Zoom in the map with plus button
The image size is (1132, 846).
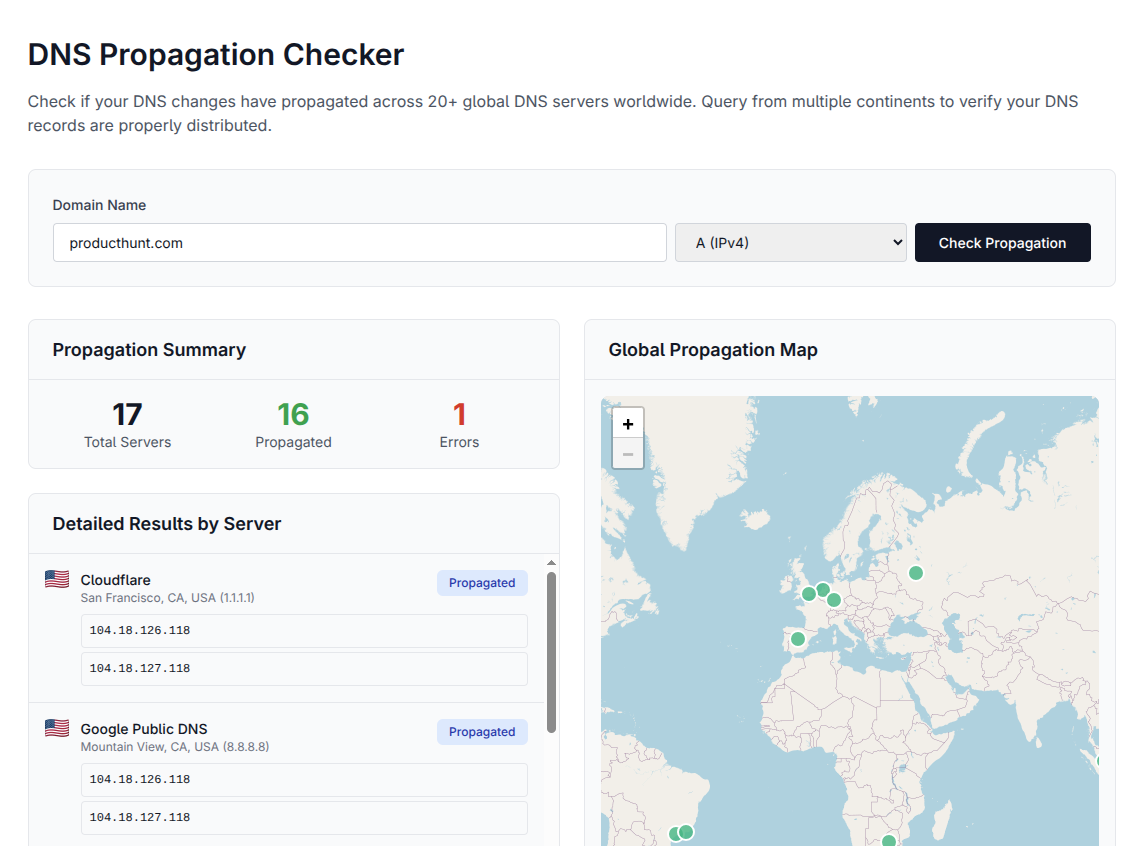pos(628,424)
